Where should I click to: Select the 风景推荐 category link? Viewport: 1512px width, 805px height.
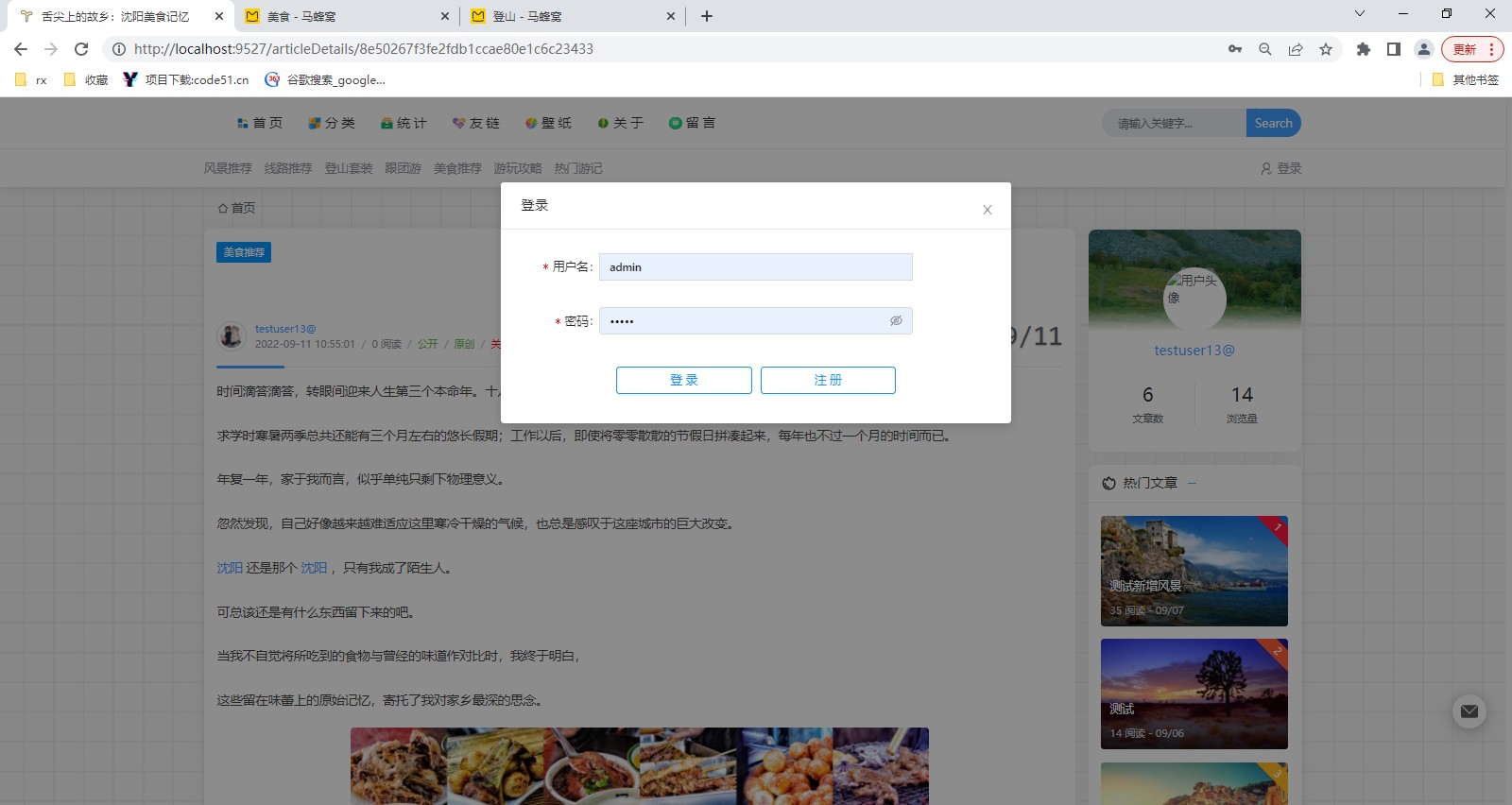[228, 168]
